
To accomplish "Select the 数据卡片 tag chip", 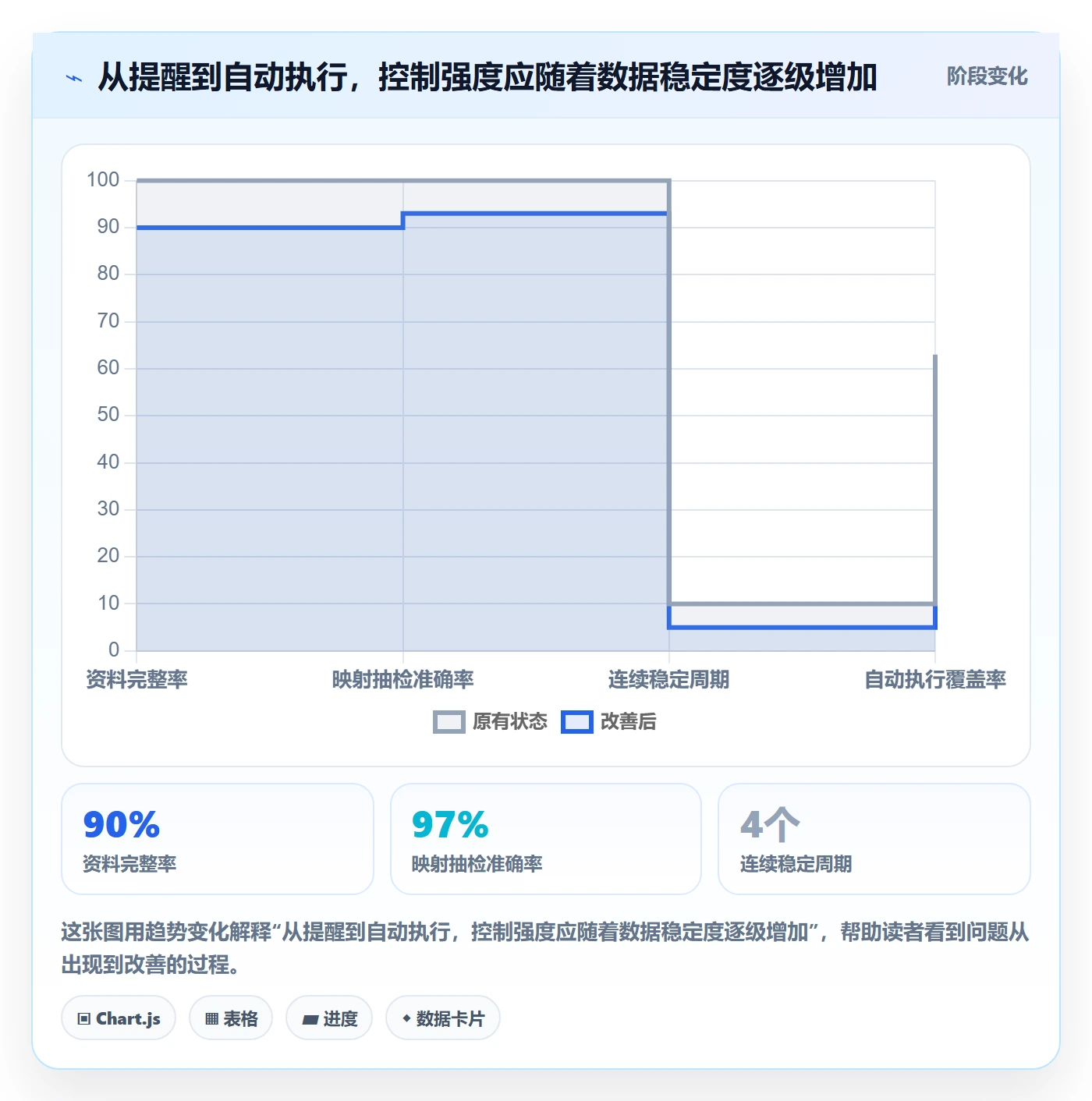I will click(443, 1018).
